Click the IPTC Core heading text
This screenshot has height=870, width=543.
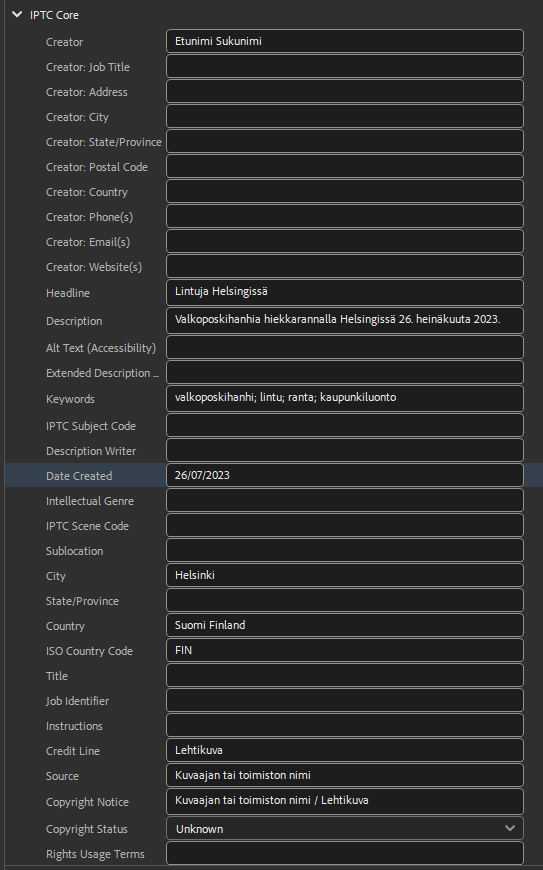click(54, 15)
